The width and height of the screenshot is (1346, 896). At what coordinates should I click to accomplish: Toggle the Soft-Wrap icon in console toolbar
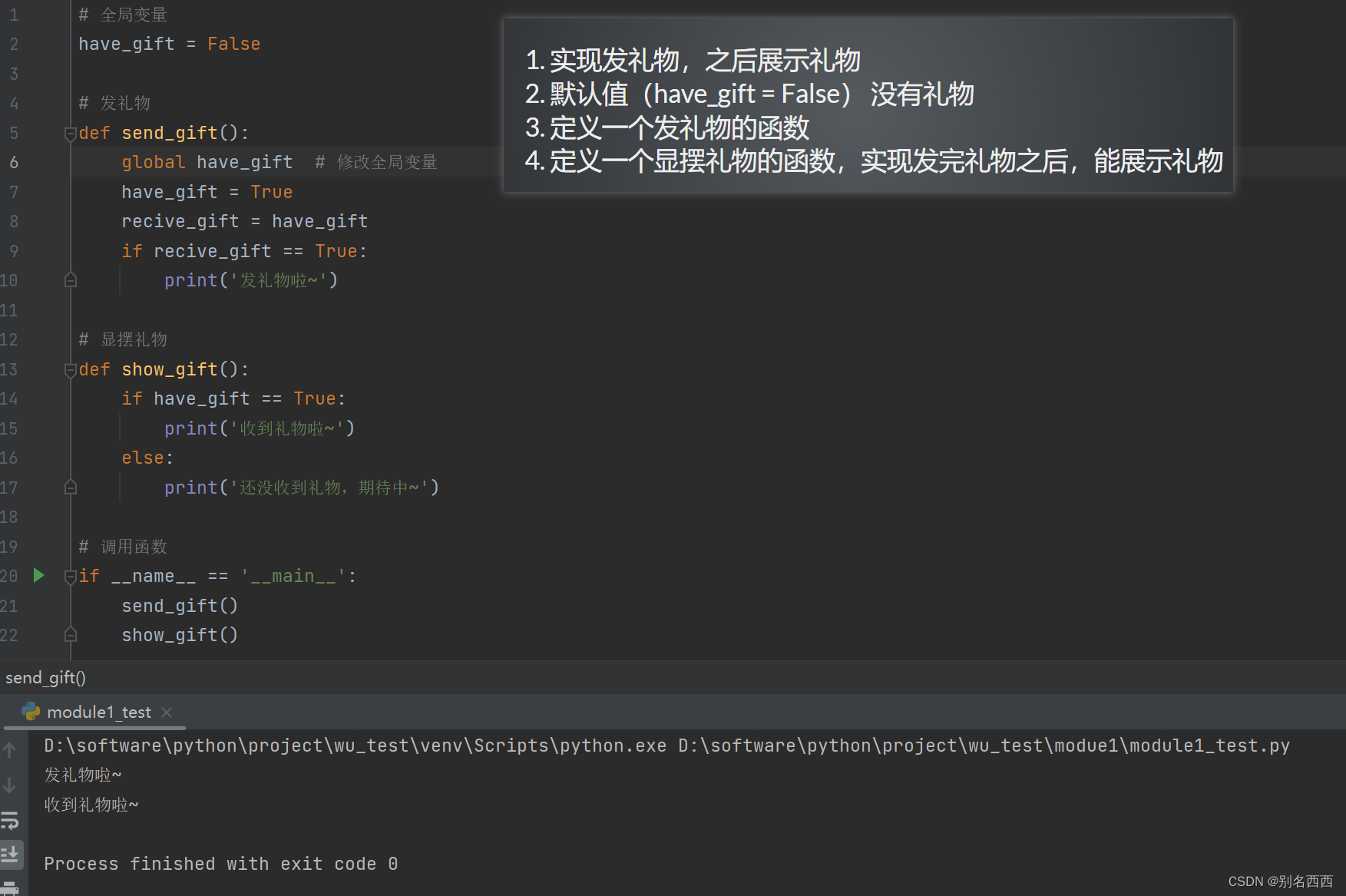10,821
